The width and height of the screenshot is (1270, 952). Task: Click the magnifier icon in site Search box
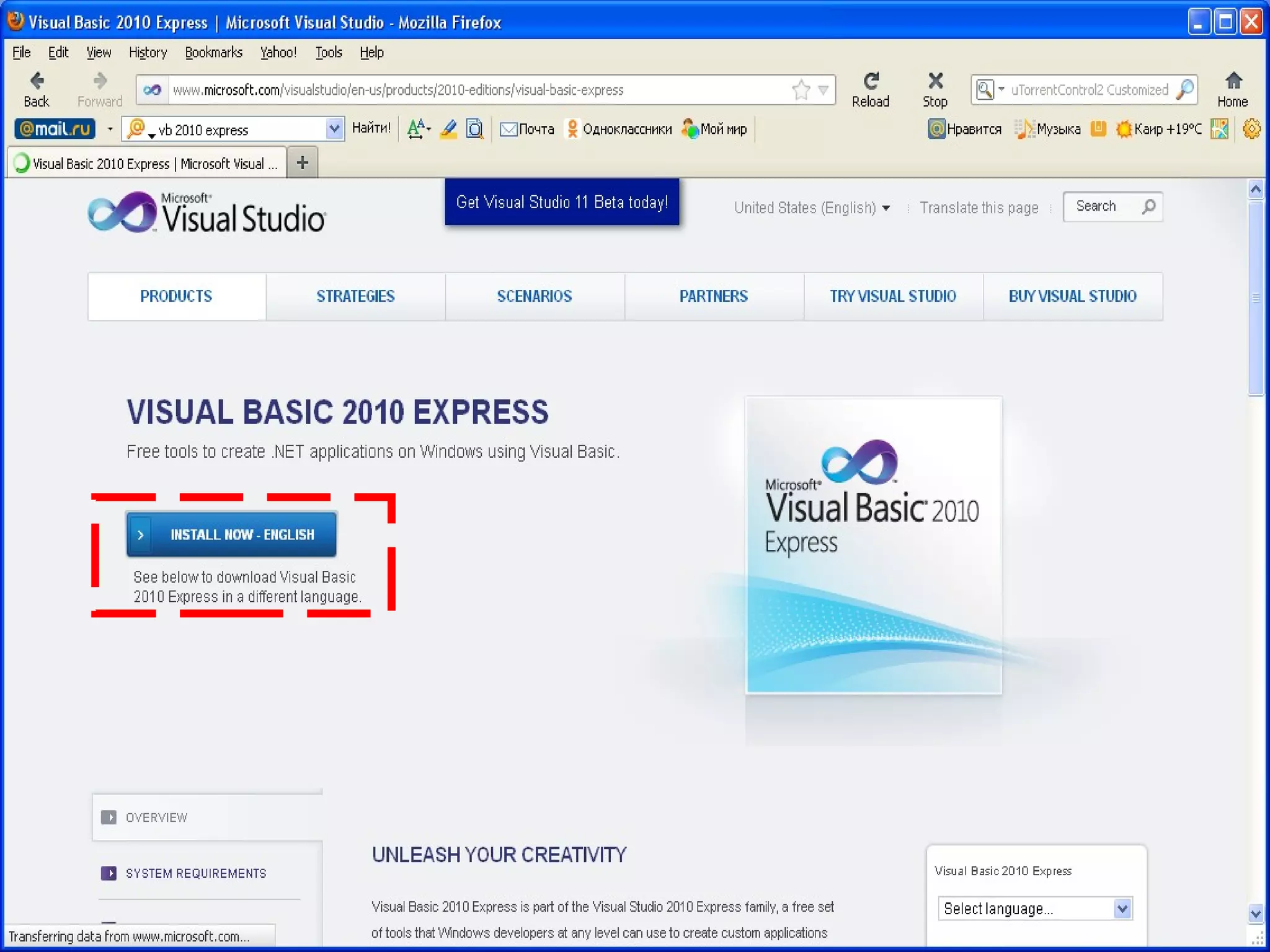pyautogui.click(x=1149, y=206)
